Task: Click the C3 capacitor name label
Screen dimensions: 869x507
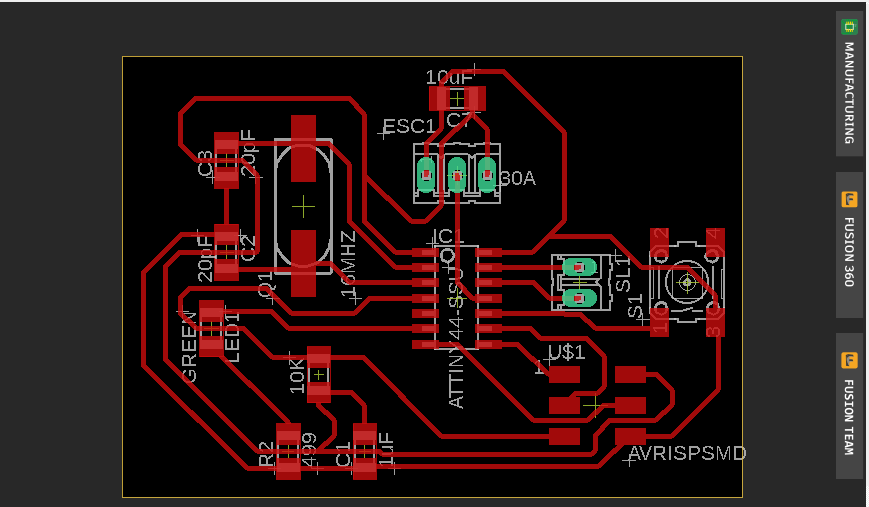Action: [206, 163]
